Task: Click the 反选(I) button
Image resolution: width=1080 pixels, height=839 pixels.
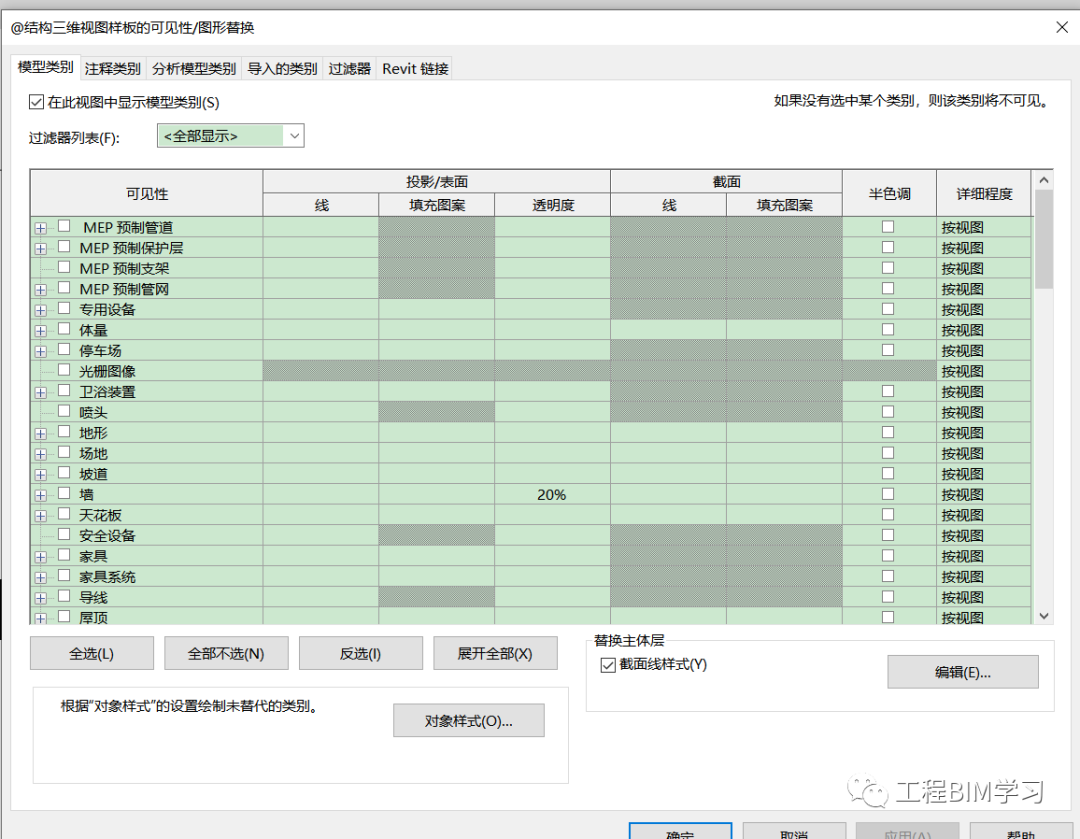Action: tap(360, 653)
